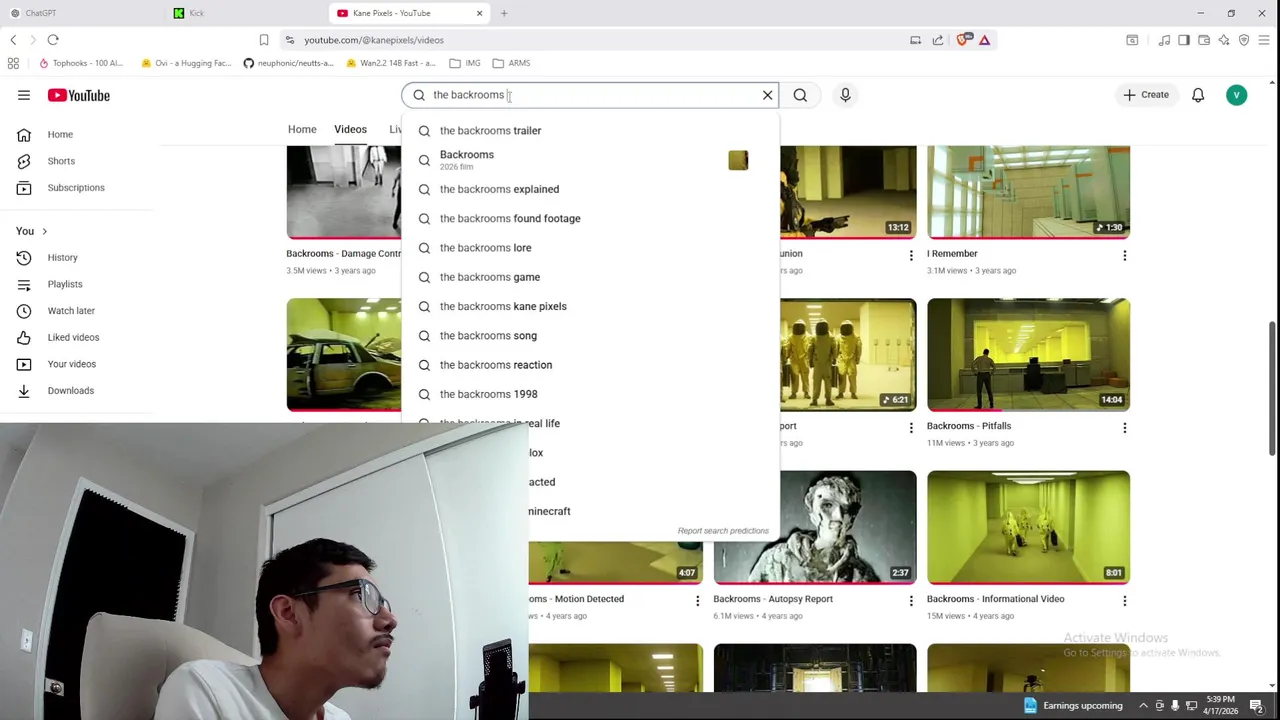Choose suggestion 'the backrooms trailer'
The image size is (1280, 720).
click(x=590, y=130)
